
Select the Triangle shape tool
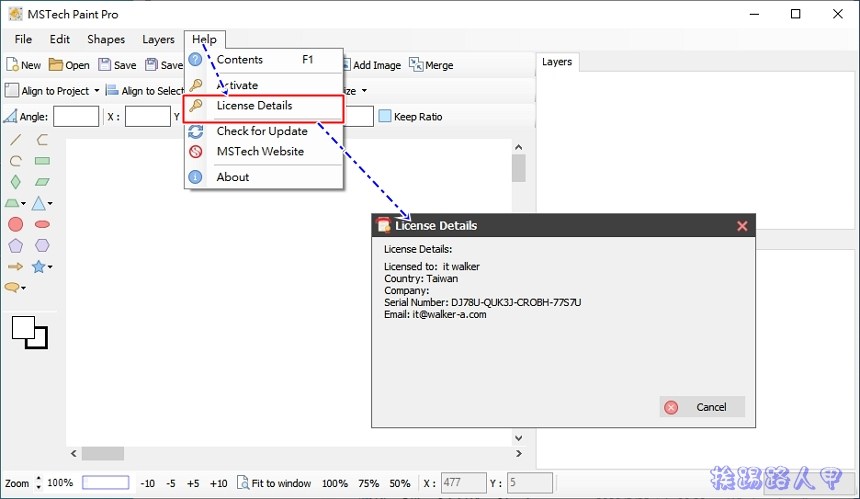(x=38, y=203)
